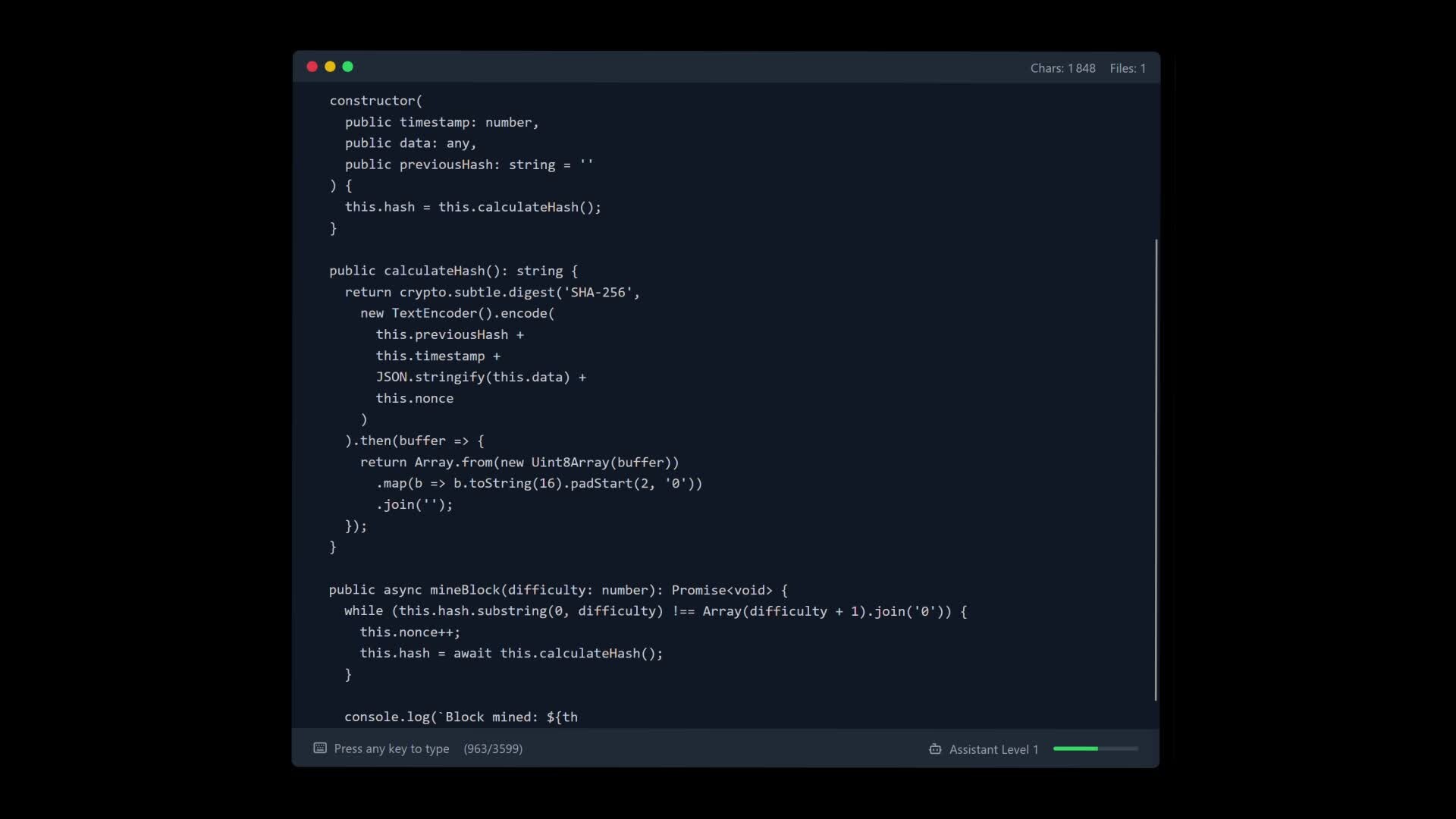Click the vertical scrollbar of code editor
The width and height of the screenshot is (1456, 819).
1156,470
